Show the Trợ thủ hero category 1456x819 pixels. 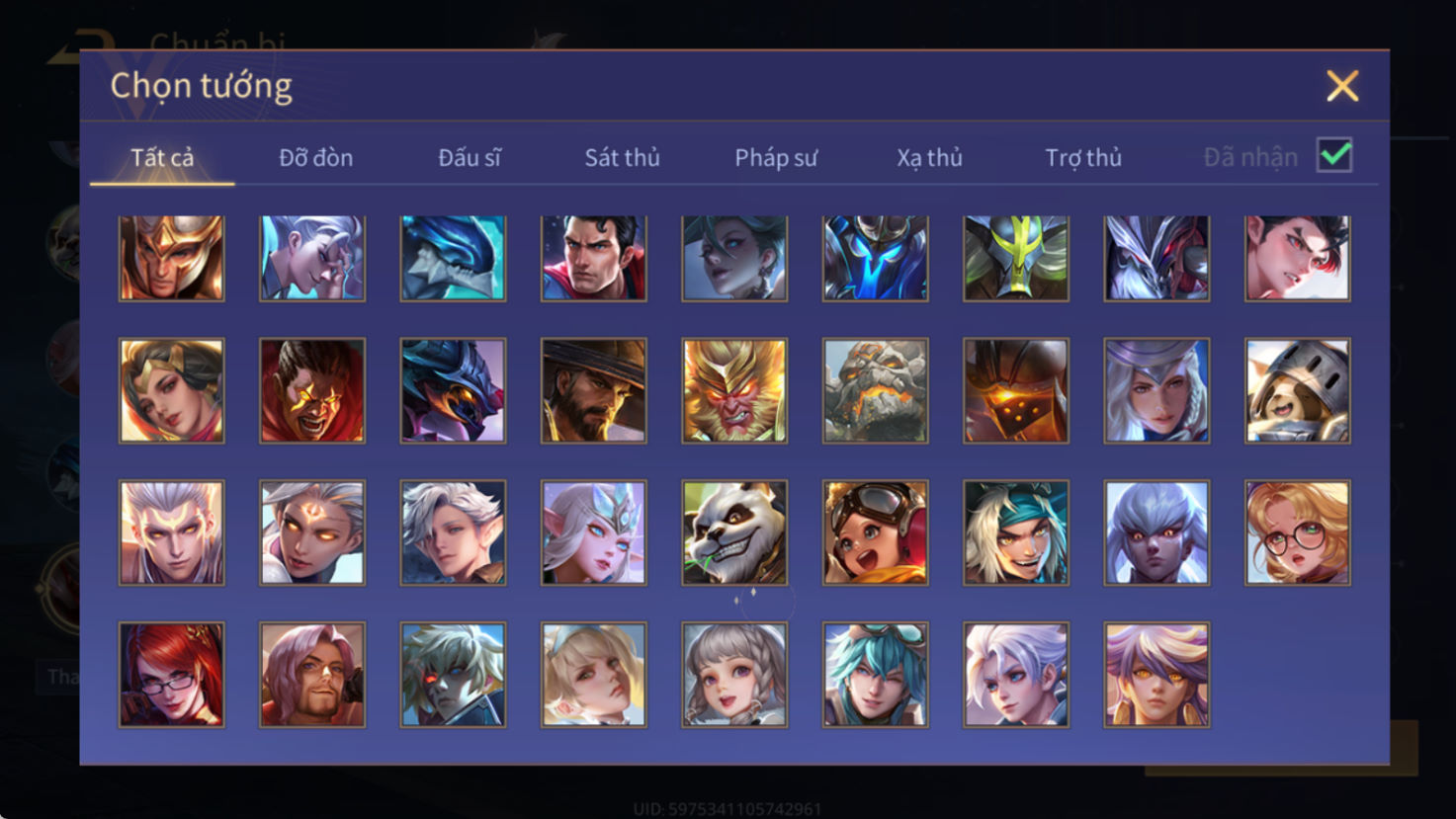point(1083,158)
